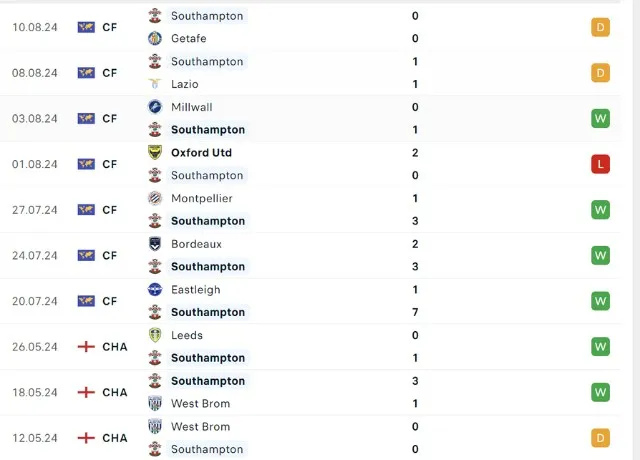Open the Southampton name in the Lazio match
Viewport: 640px width, 460px height.
207,62
